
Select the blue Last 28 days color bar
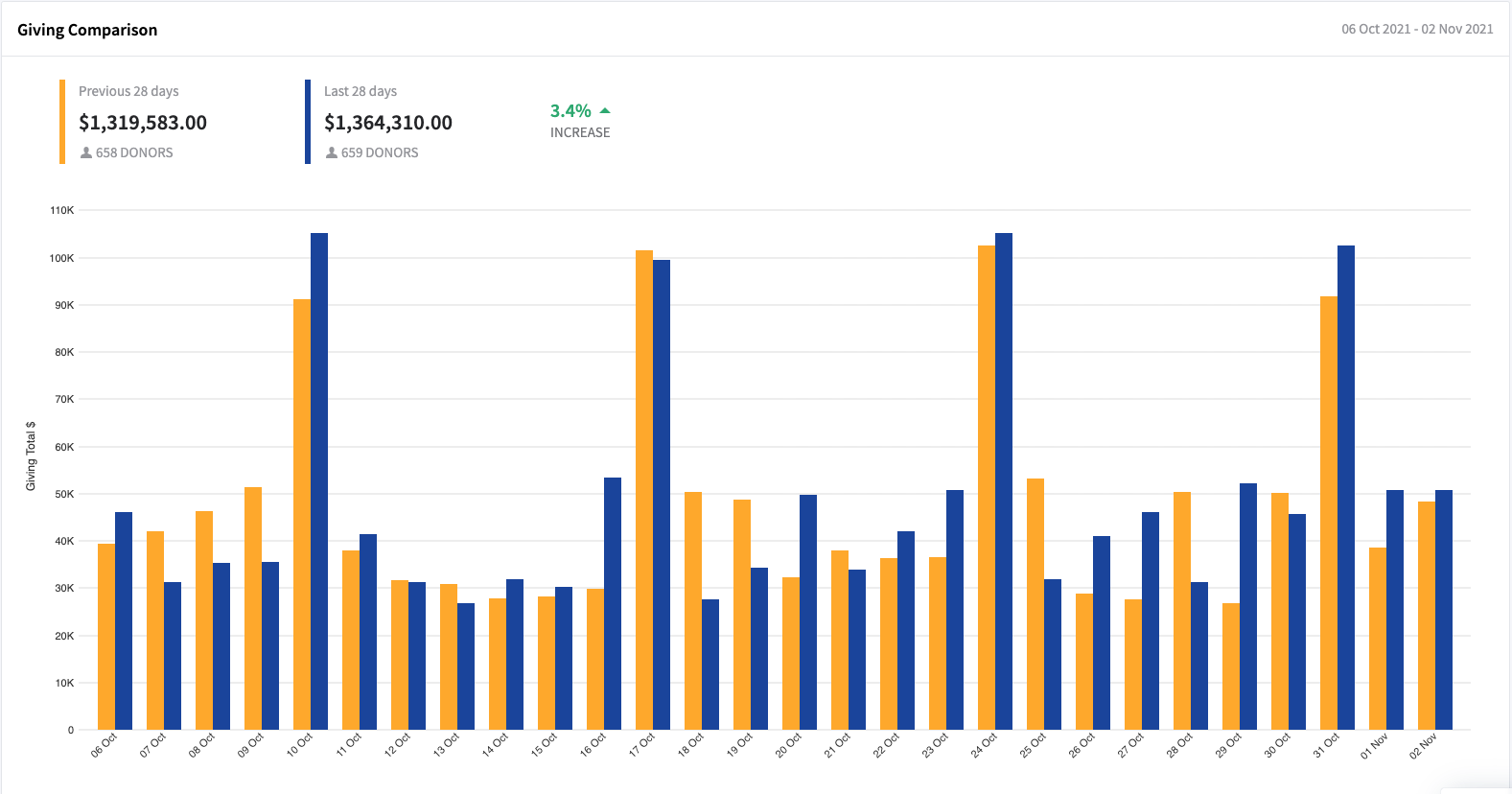(x=308, y=122)
